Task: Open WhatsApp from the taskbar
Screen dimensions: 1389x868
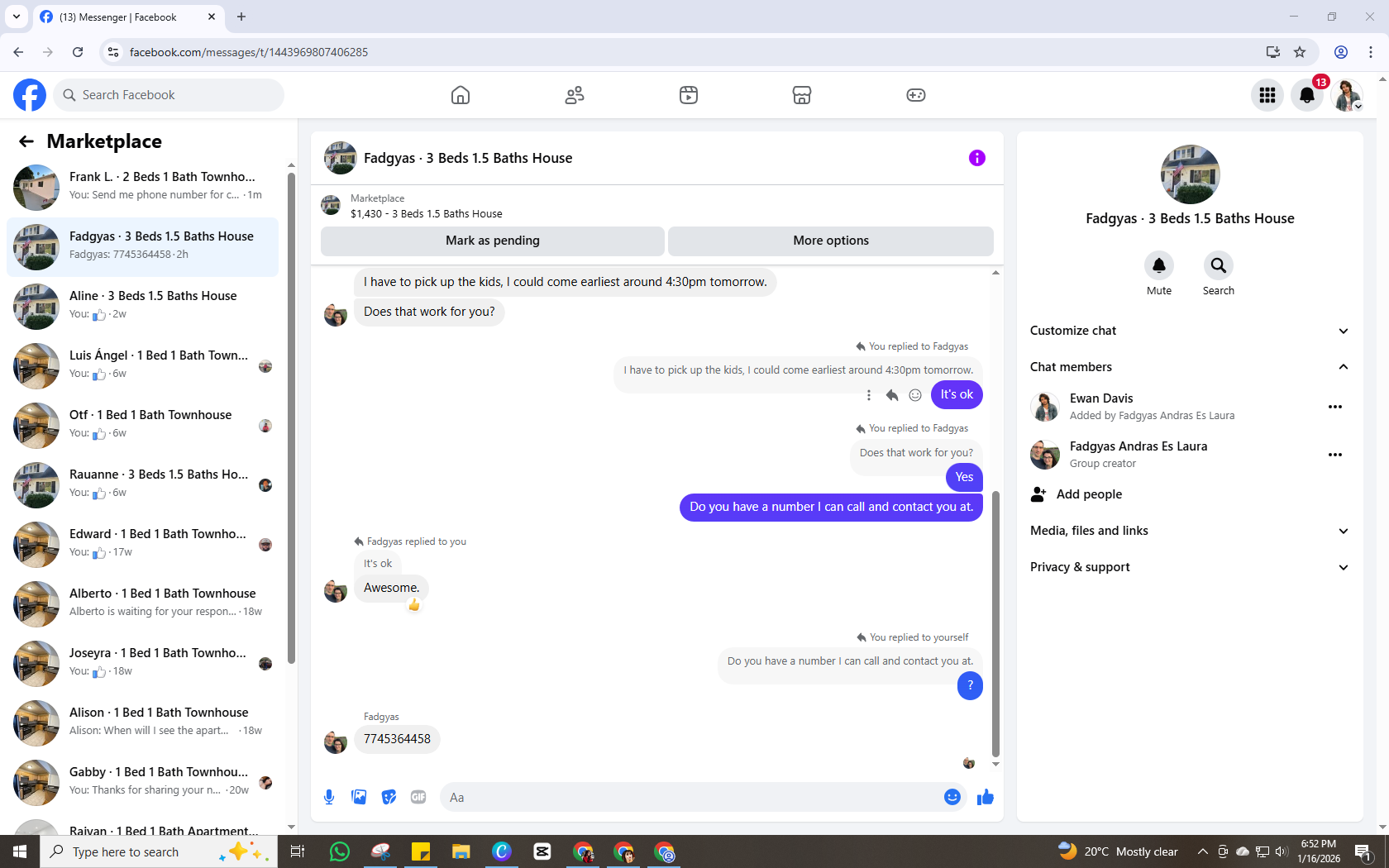Action: click(x=339, y=851)
